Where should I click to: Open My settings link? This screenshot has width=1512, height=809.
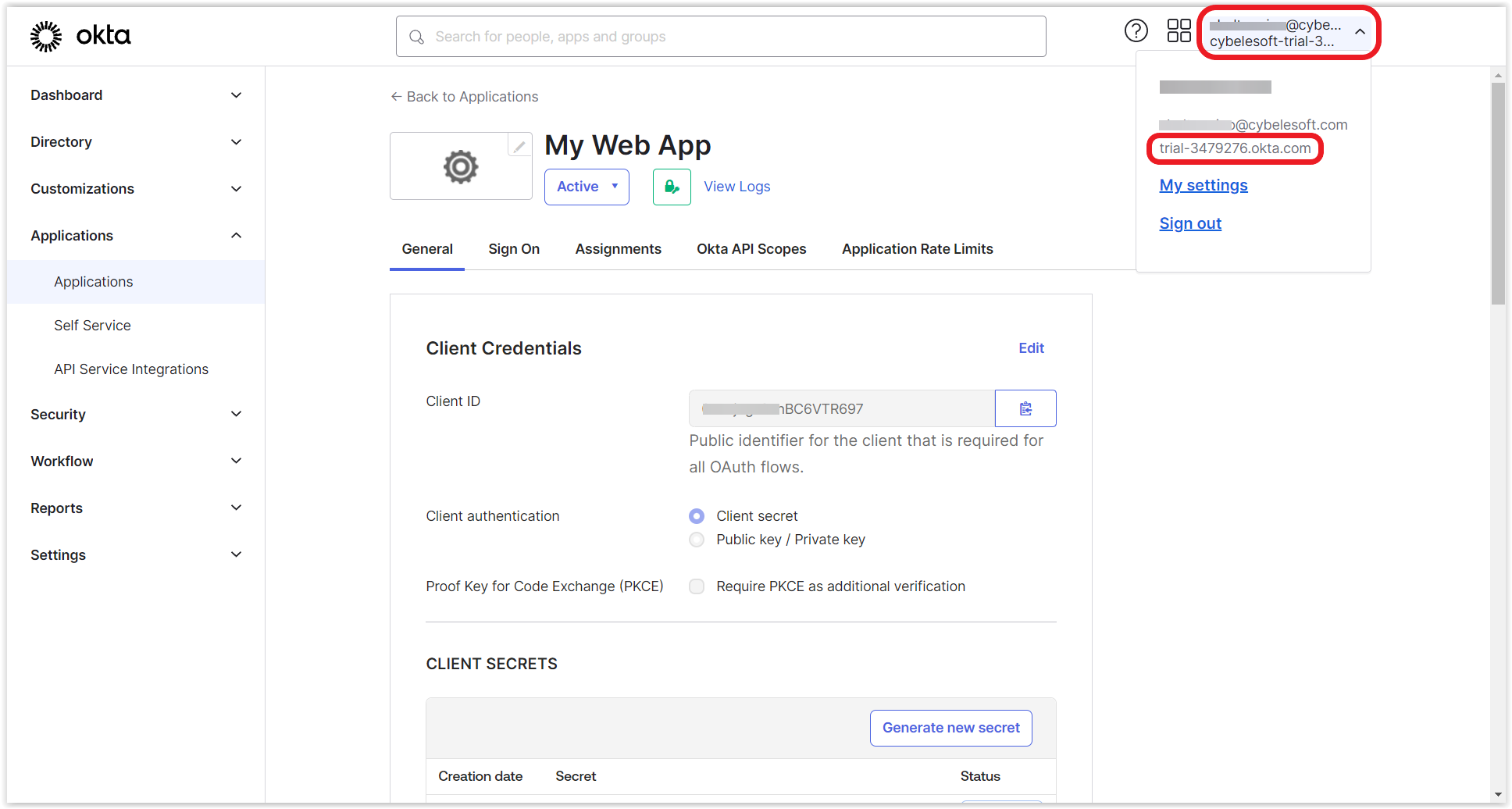[x=1204, y=185]
